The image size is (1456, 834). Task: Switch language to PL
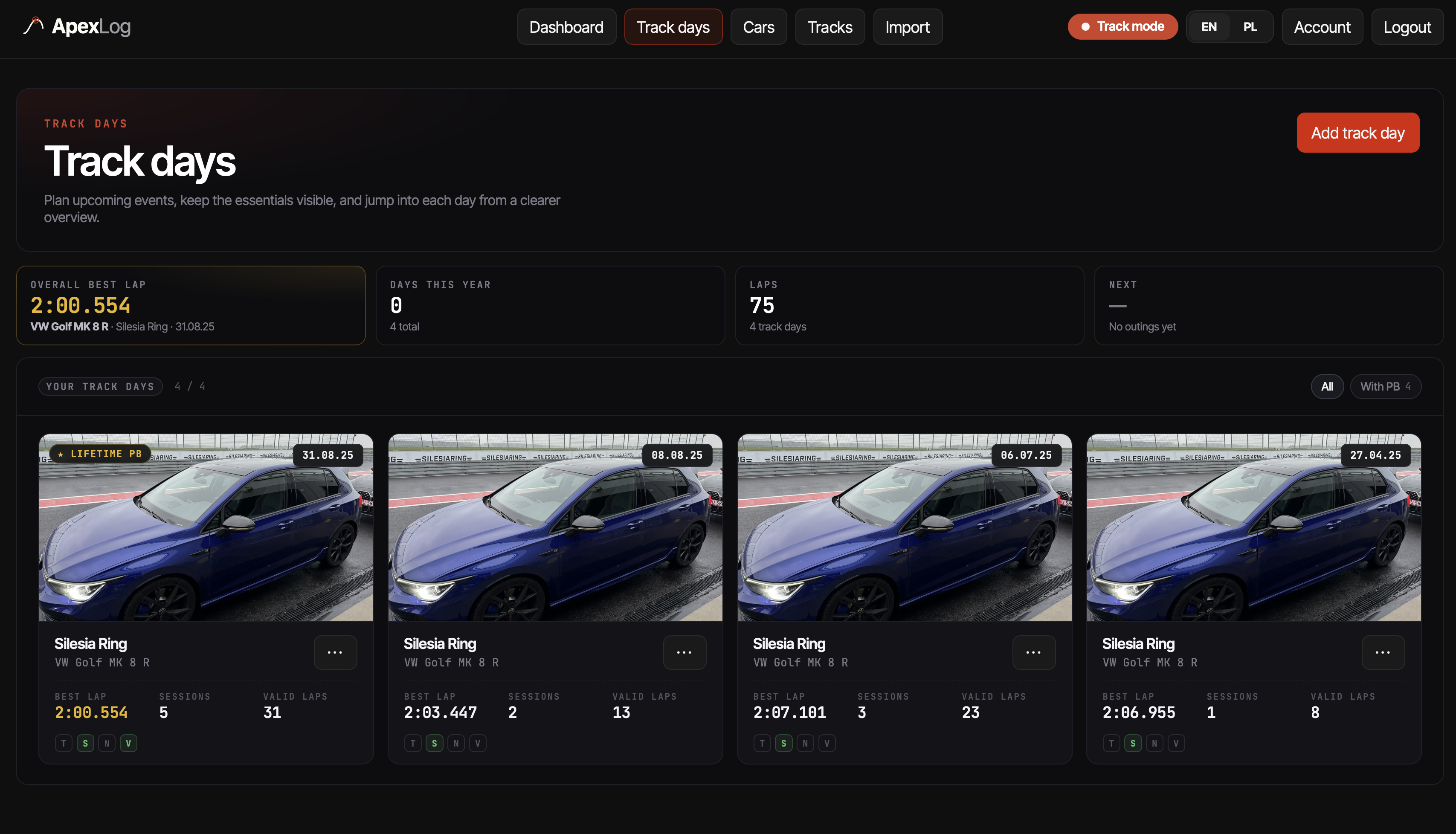1250,27
